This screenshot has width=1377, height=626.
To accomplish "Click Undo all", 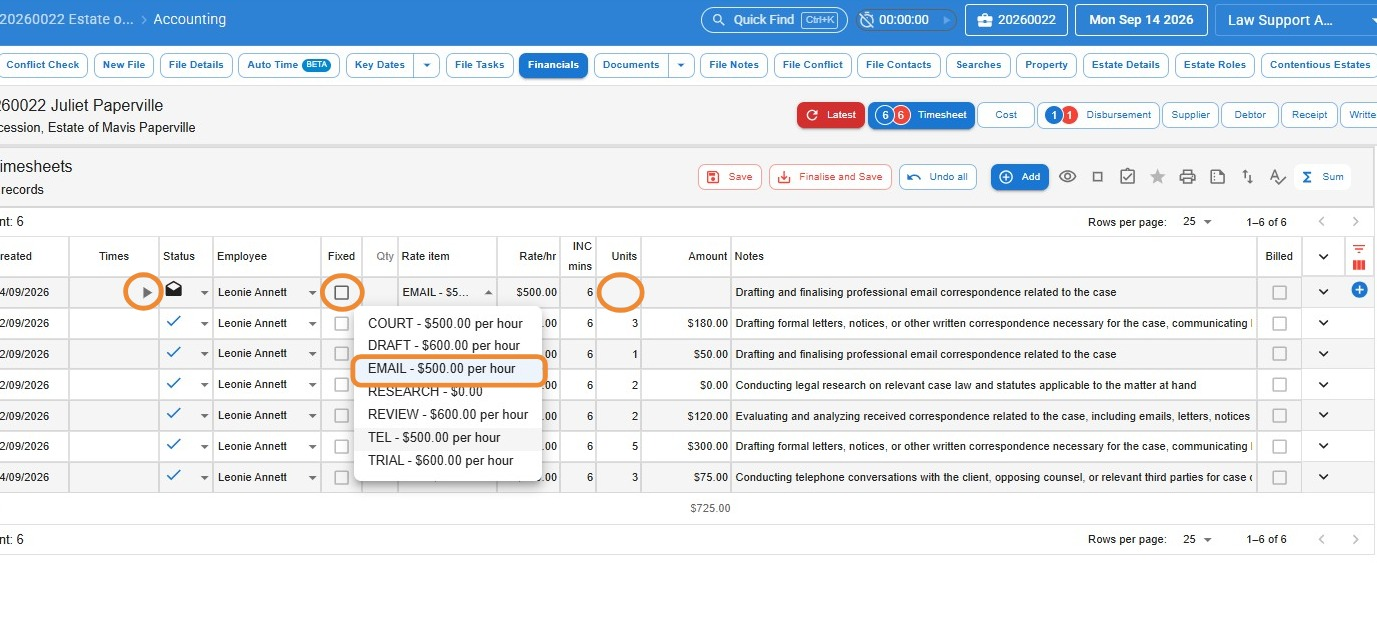I will tap(938, 177).
